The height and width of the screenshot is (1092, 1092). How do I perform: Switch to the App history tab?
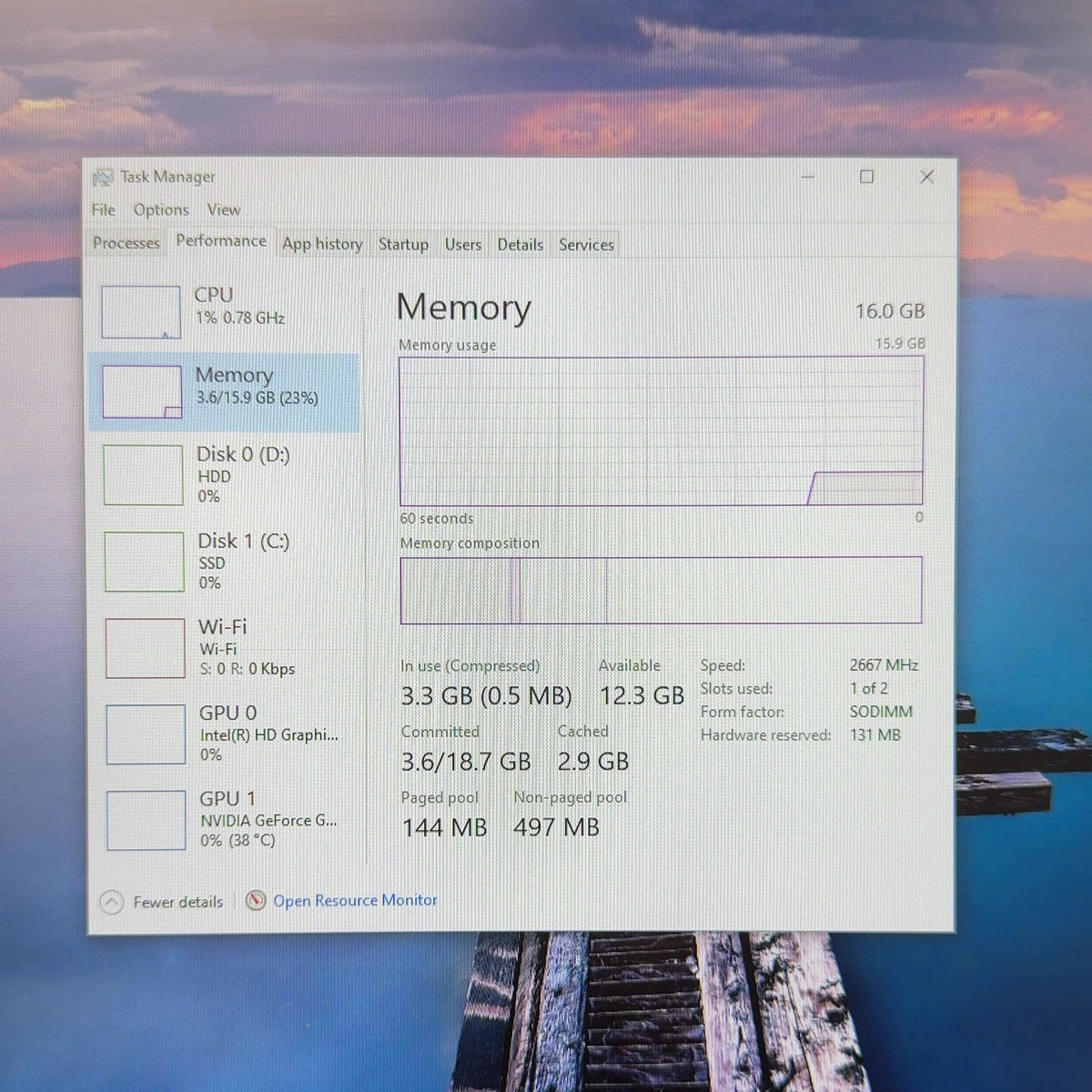pyautogui.click(x=322, y=244)
